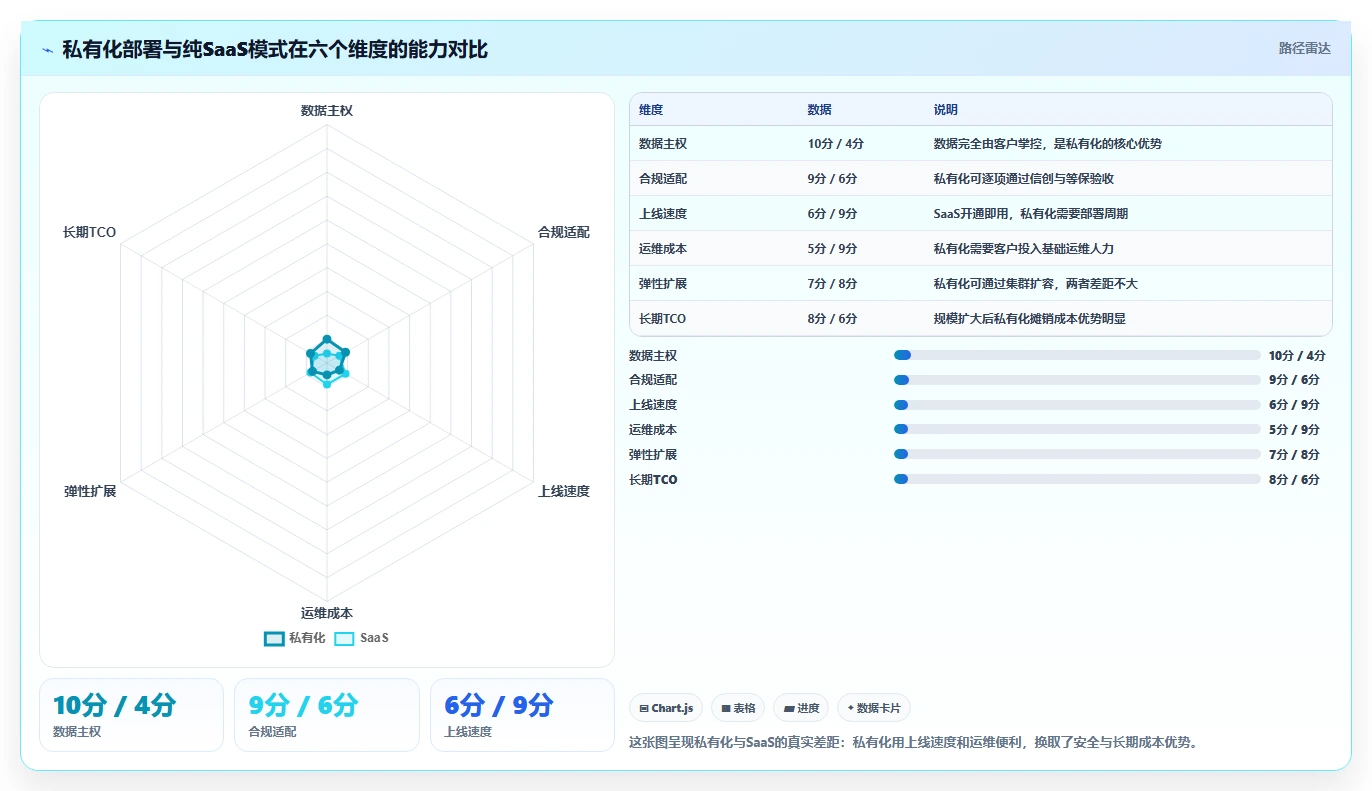The width and height of the screenshot is (1372, 791).
Task: Click the 弹性扩展 progress bar
Action: (1077, 454)
